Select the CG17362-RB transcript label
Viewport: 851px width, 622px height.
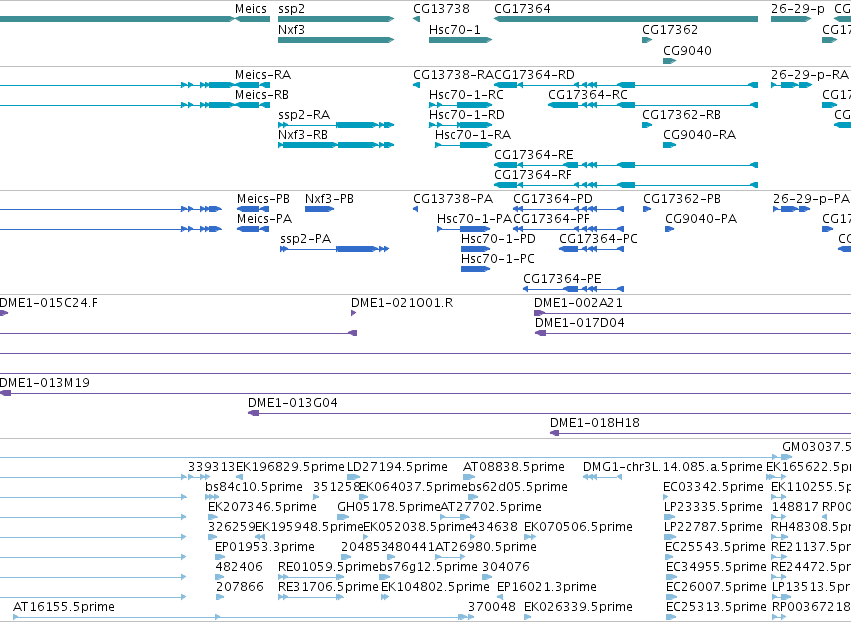pyautogui.click(x=682, y=115)
